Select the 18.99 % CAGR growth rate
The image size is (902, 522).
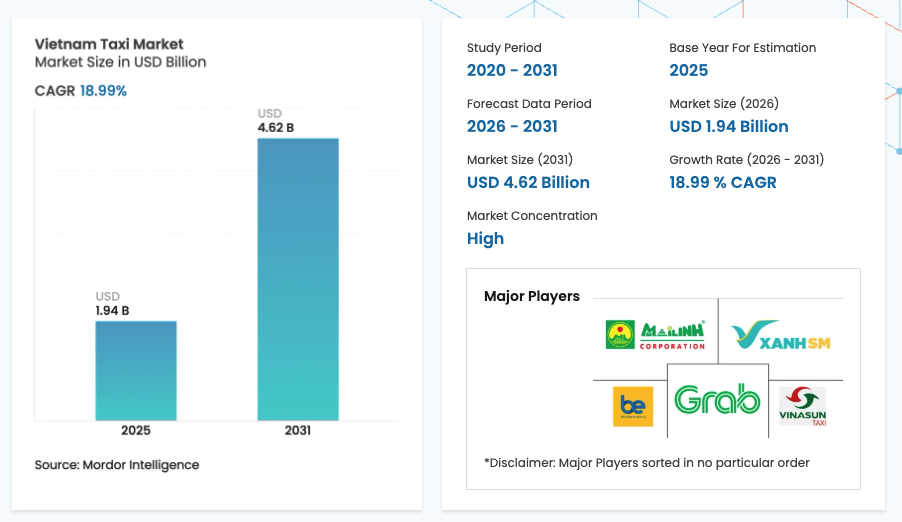722,182
